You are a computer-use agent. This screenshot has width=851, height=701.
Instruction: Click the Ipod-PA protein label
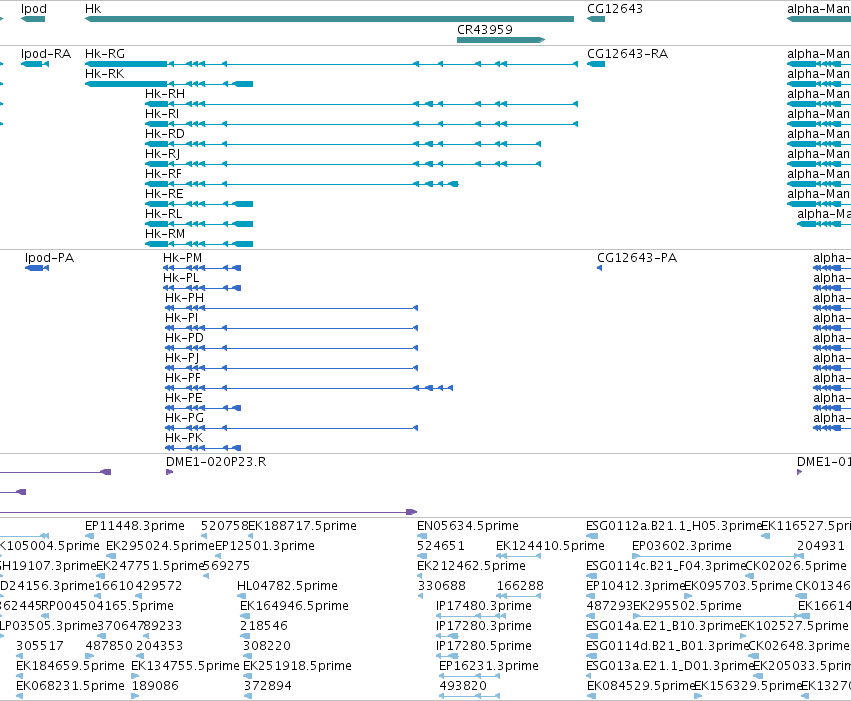[x=49, y=258]
